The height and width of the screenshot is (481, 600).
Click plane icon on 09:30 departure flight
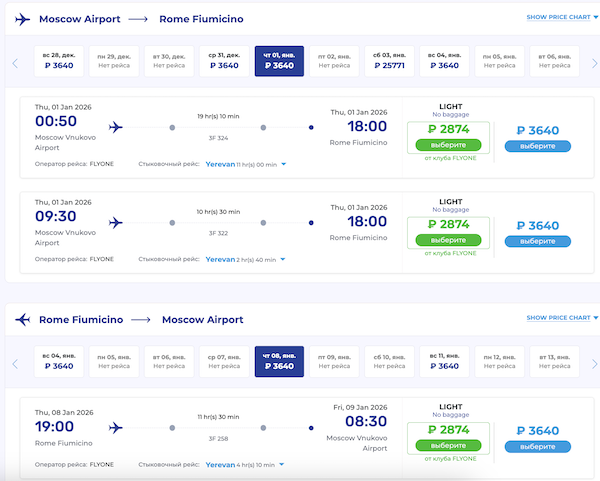click(x=115, y=222)
